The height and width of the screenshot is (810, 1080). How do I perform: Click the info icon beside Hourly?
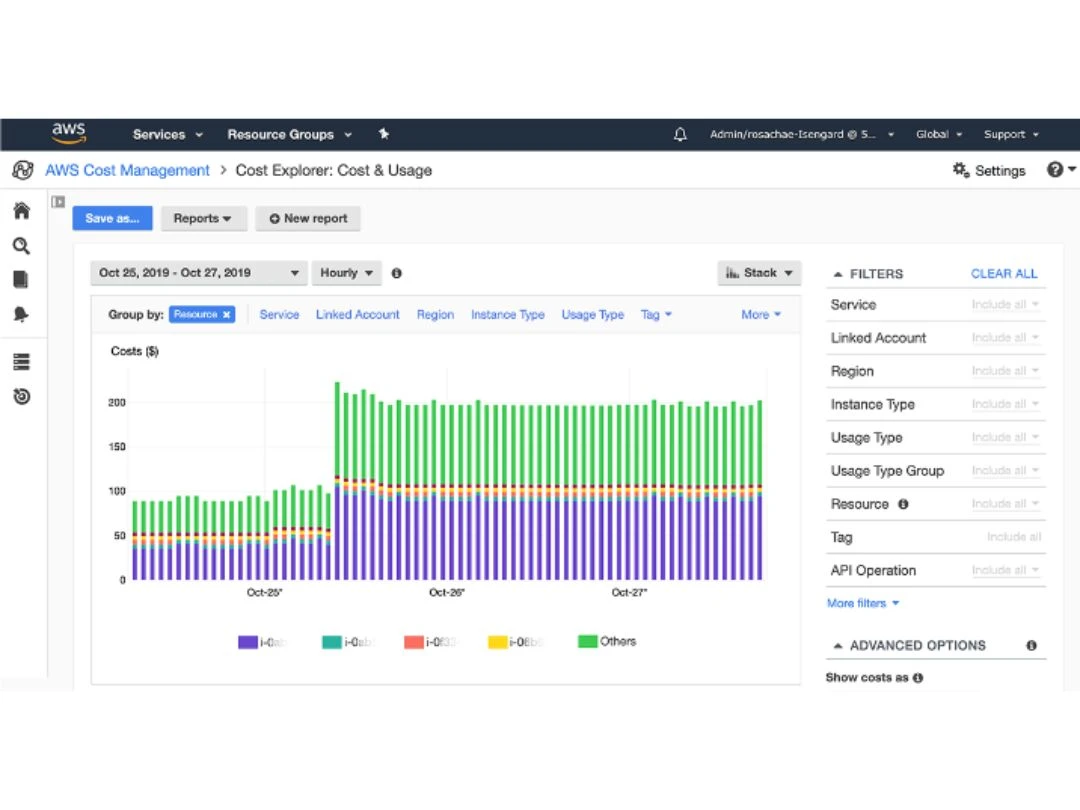point(397,273)
